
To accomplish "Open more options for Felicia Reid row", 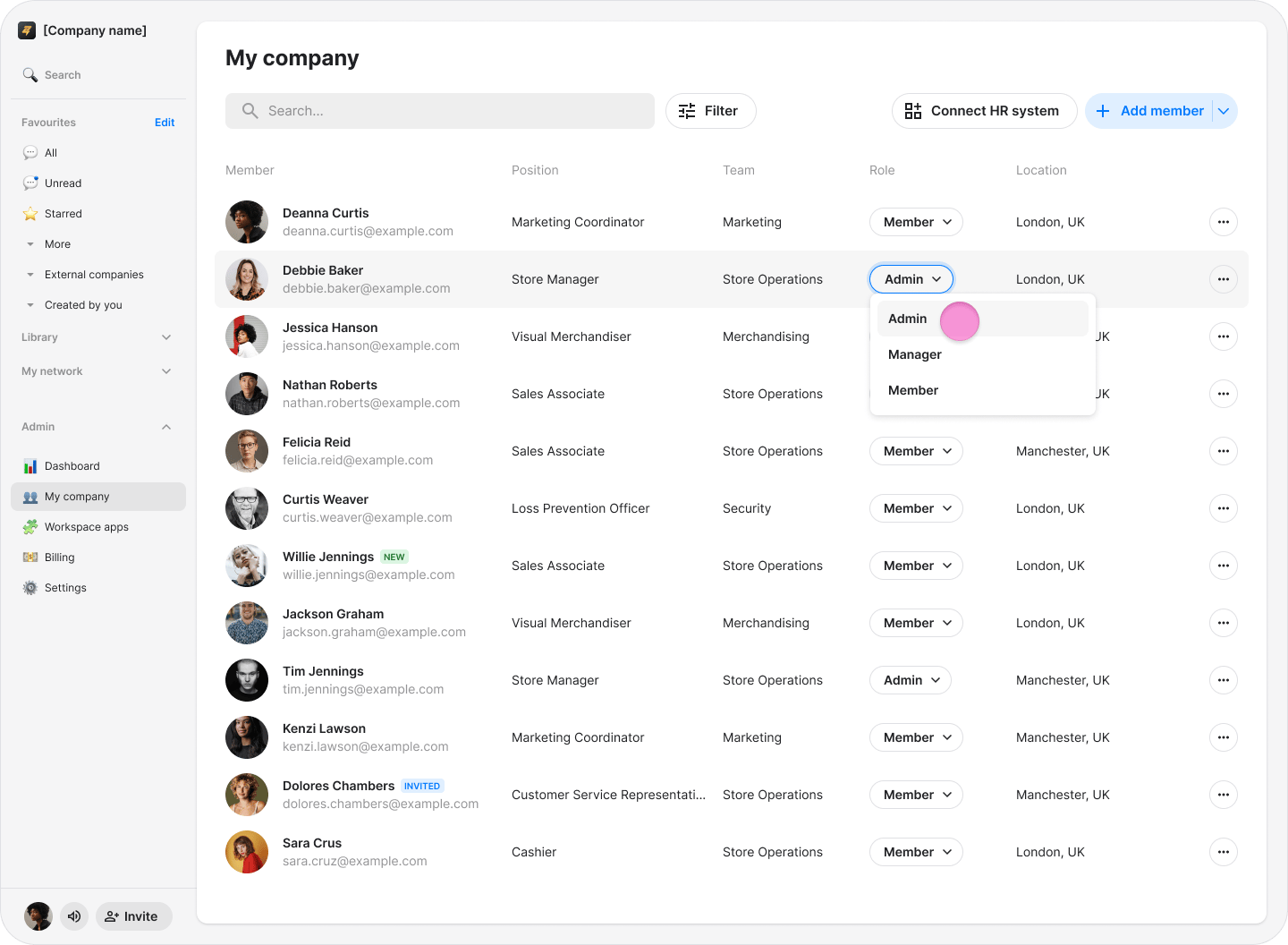I will click(x=1224, y=451).
